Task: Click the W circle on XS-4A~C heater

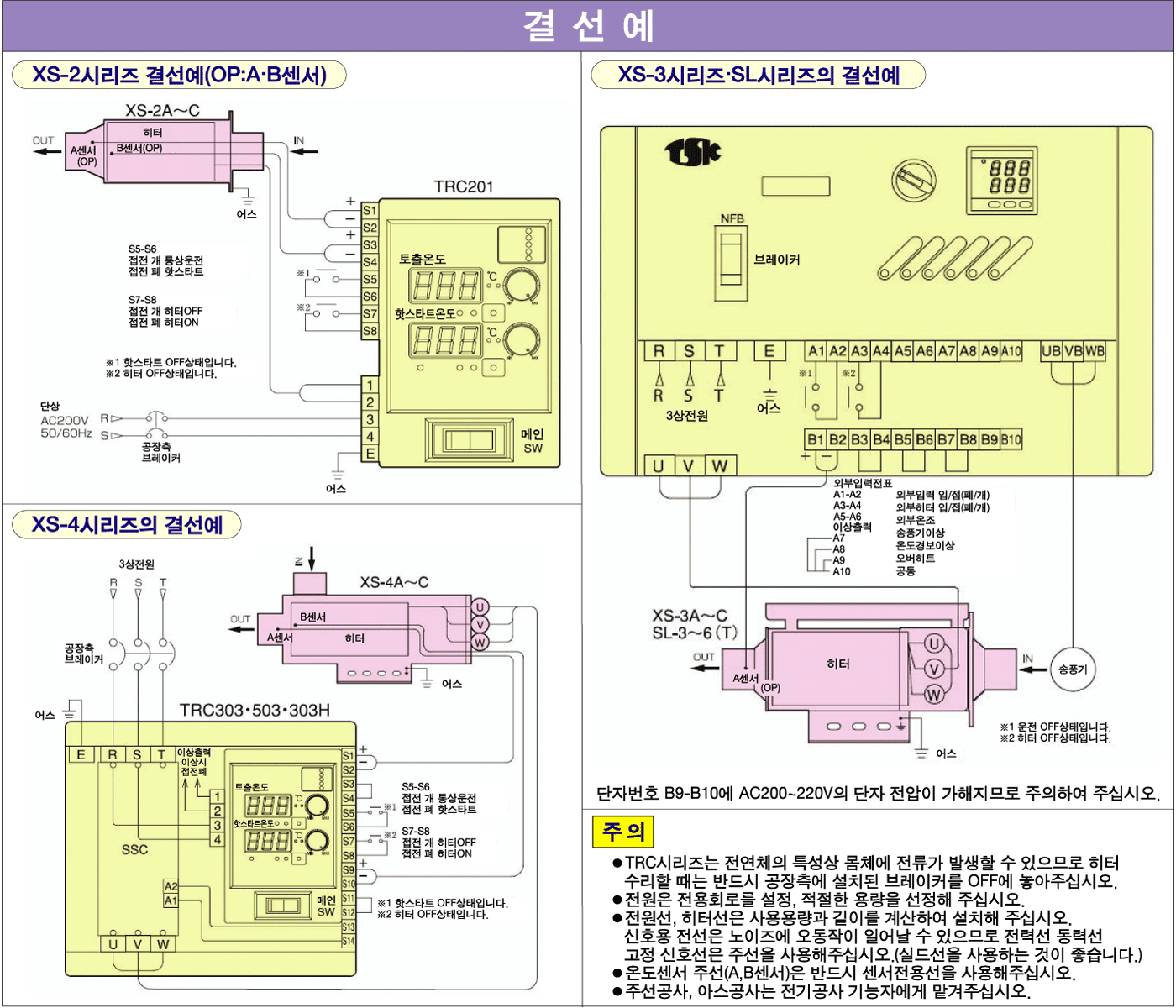Action: click(x=480, y=642)
